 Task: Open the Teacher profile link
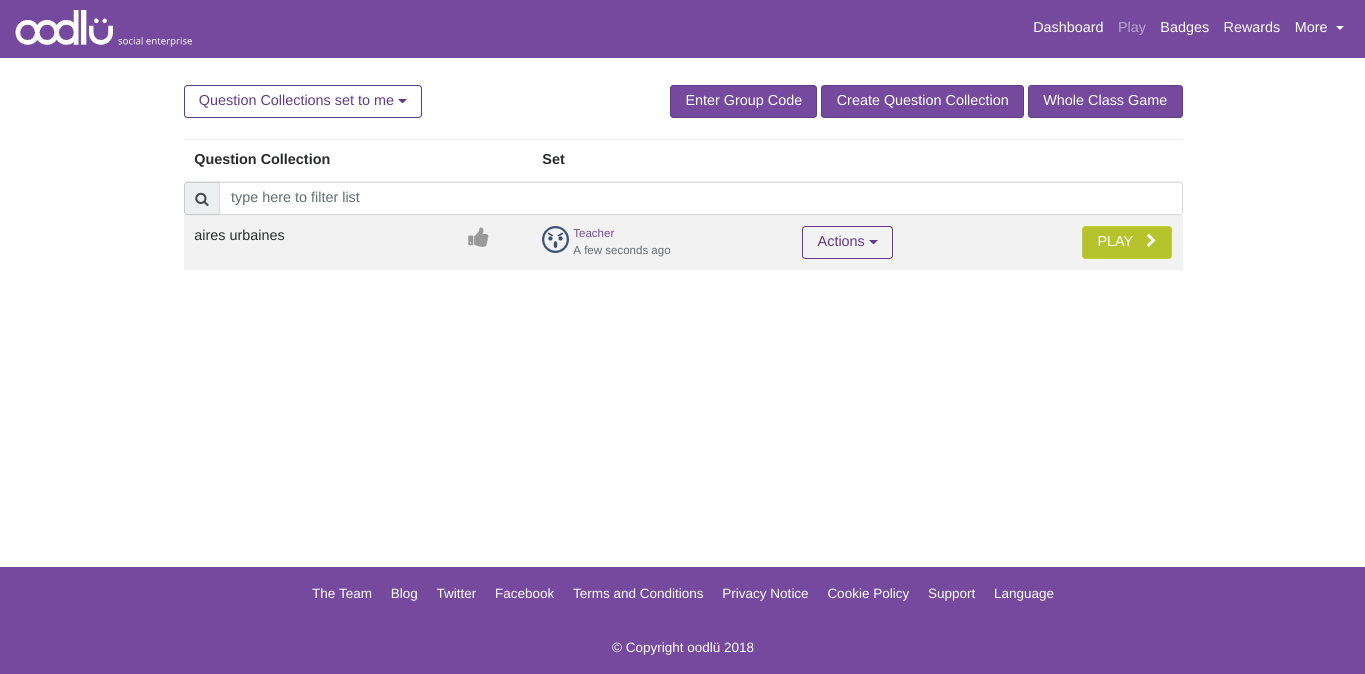pyautogui.click(x=593, y=233)
